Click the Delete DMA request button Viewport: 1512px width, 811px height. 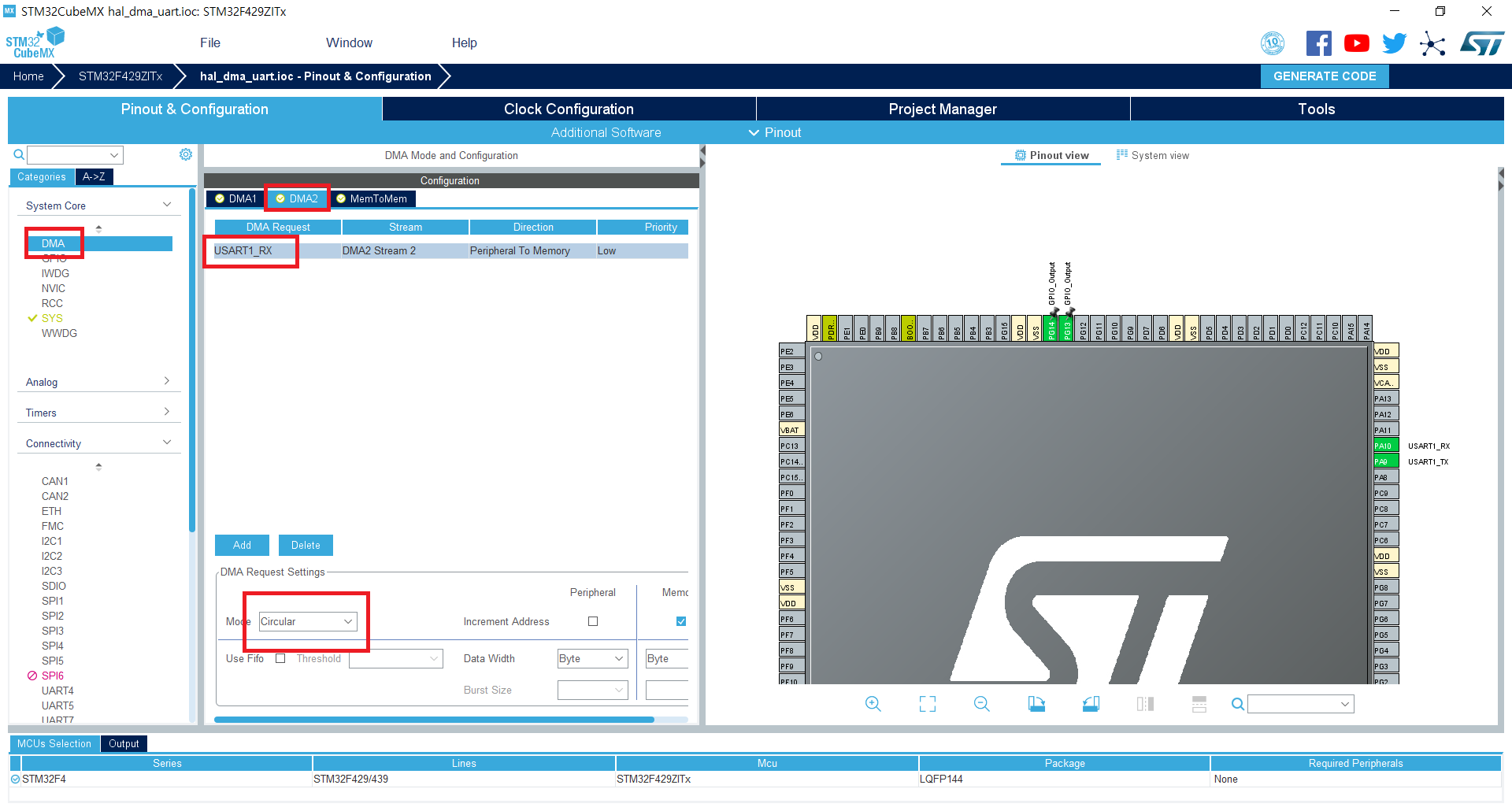306,545
